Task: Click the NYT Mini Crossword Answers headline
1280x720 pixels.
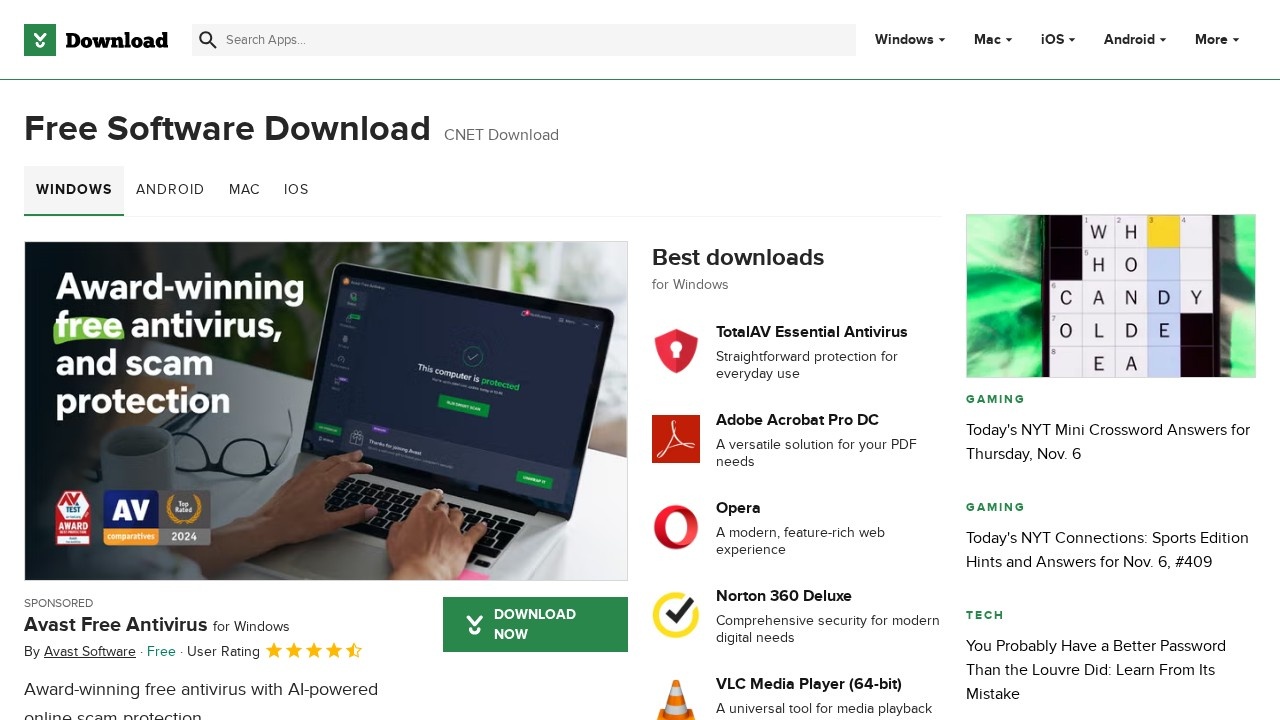Action: click(x=1107, y=442)
